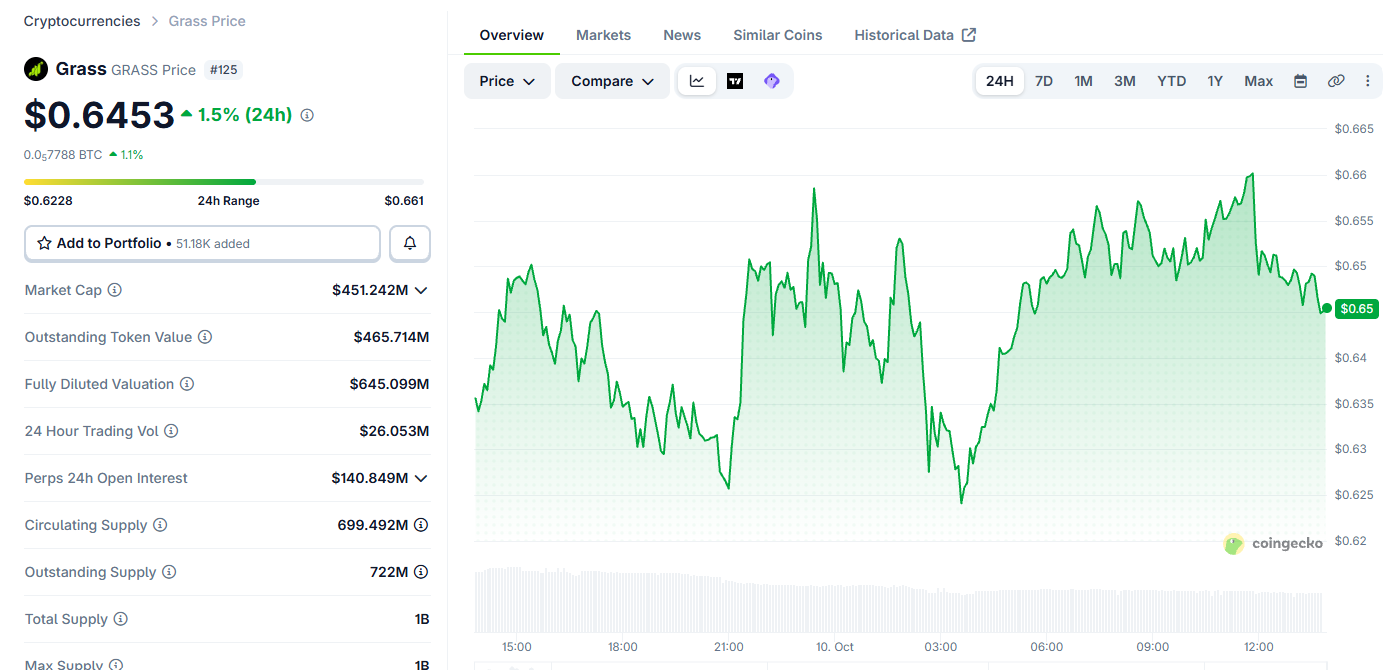Click the copy chart link icon
Screen dimensions: 1387x670
tap(1336, 81)
